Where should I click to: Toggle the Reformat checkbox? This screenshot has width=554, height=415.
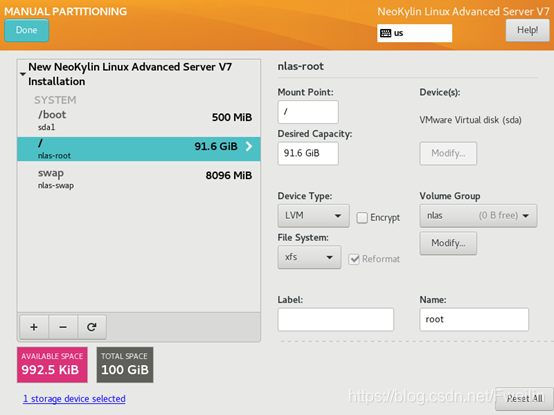click(354, 259)
